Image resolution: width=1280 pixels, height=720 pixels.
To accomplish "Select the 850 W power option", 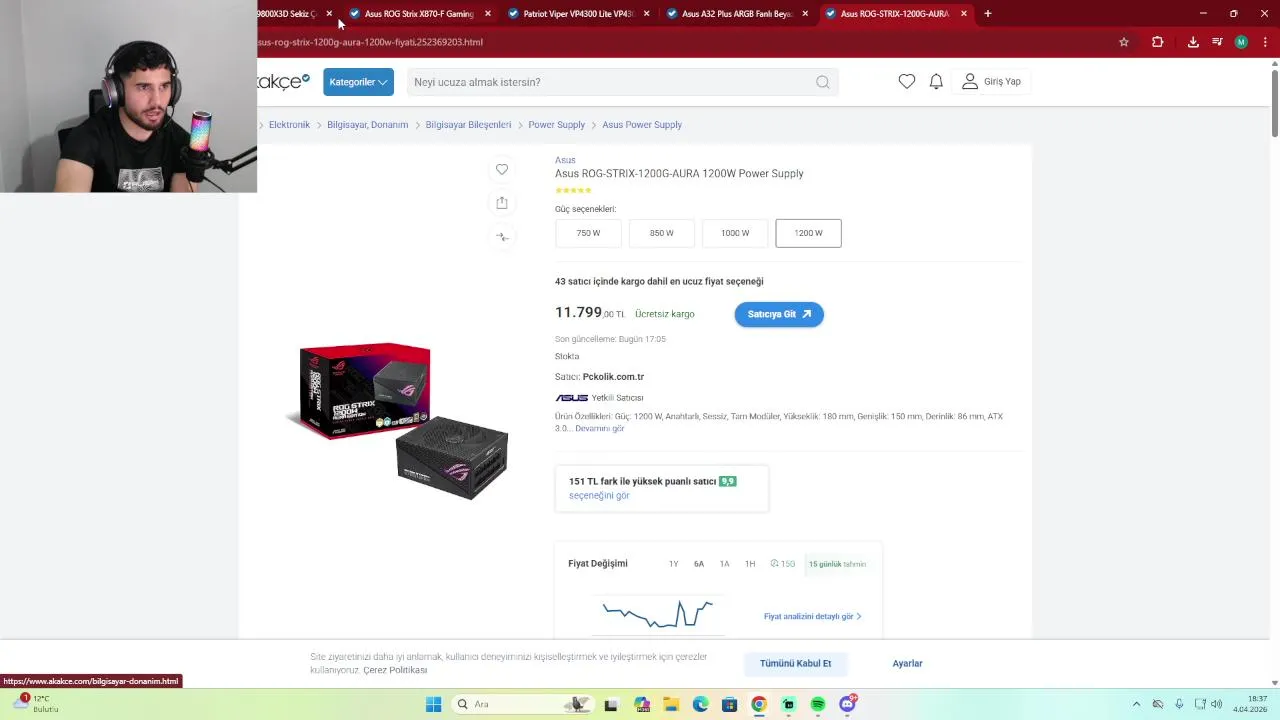I will click(661, 233).
